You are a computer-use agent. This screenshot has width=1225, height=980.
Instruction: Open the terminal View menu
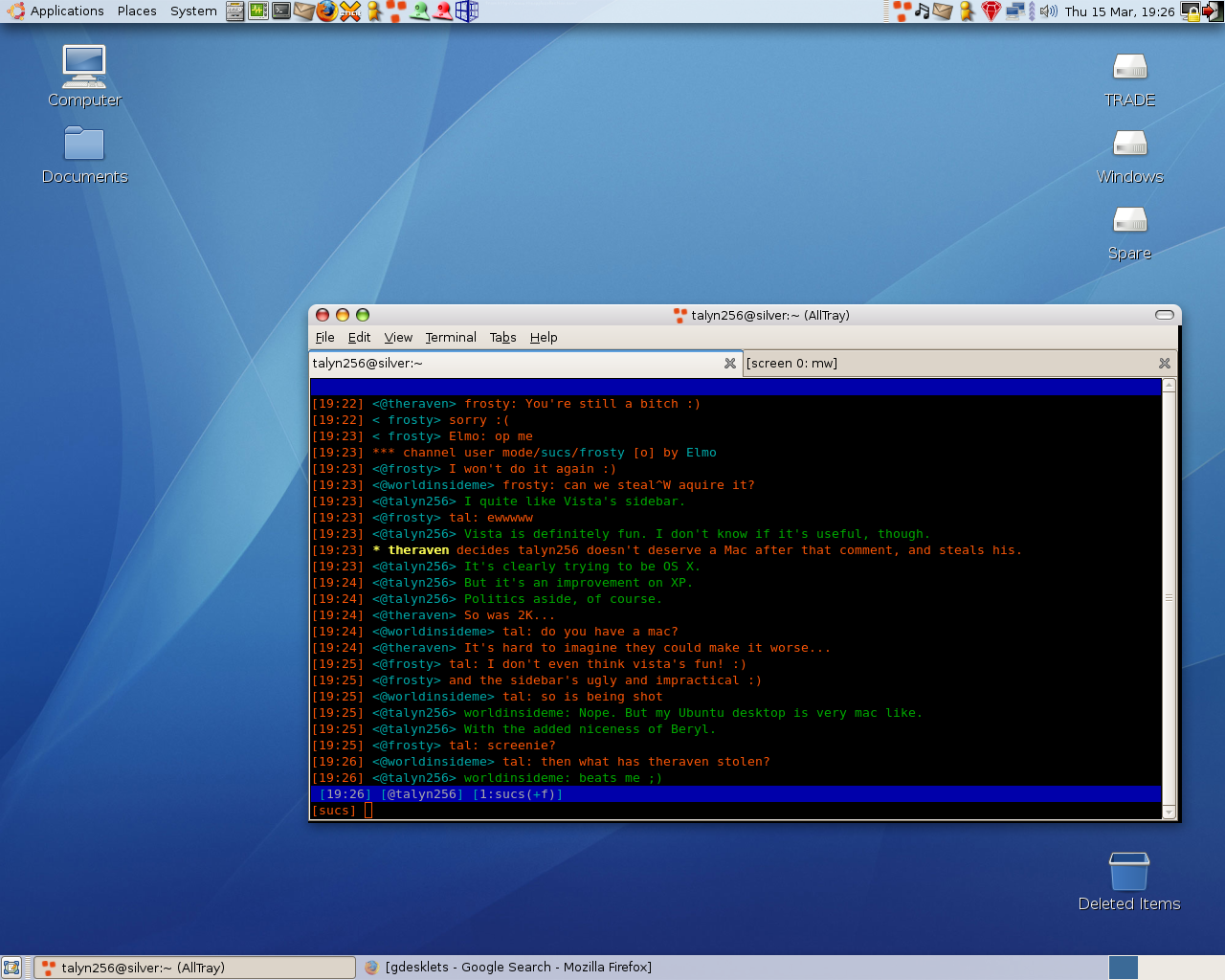(398, 338)
